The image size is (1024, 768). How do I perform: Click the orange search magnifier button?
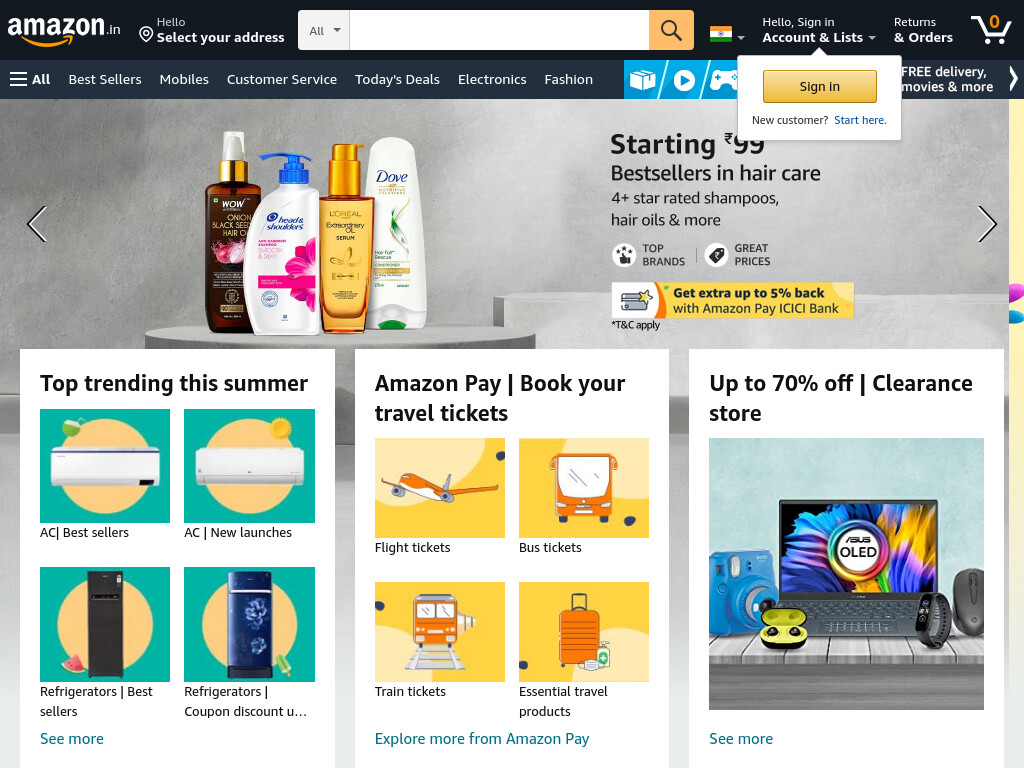(671, 30)
